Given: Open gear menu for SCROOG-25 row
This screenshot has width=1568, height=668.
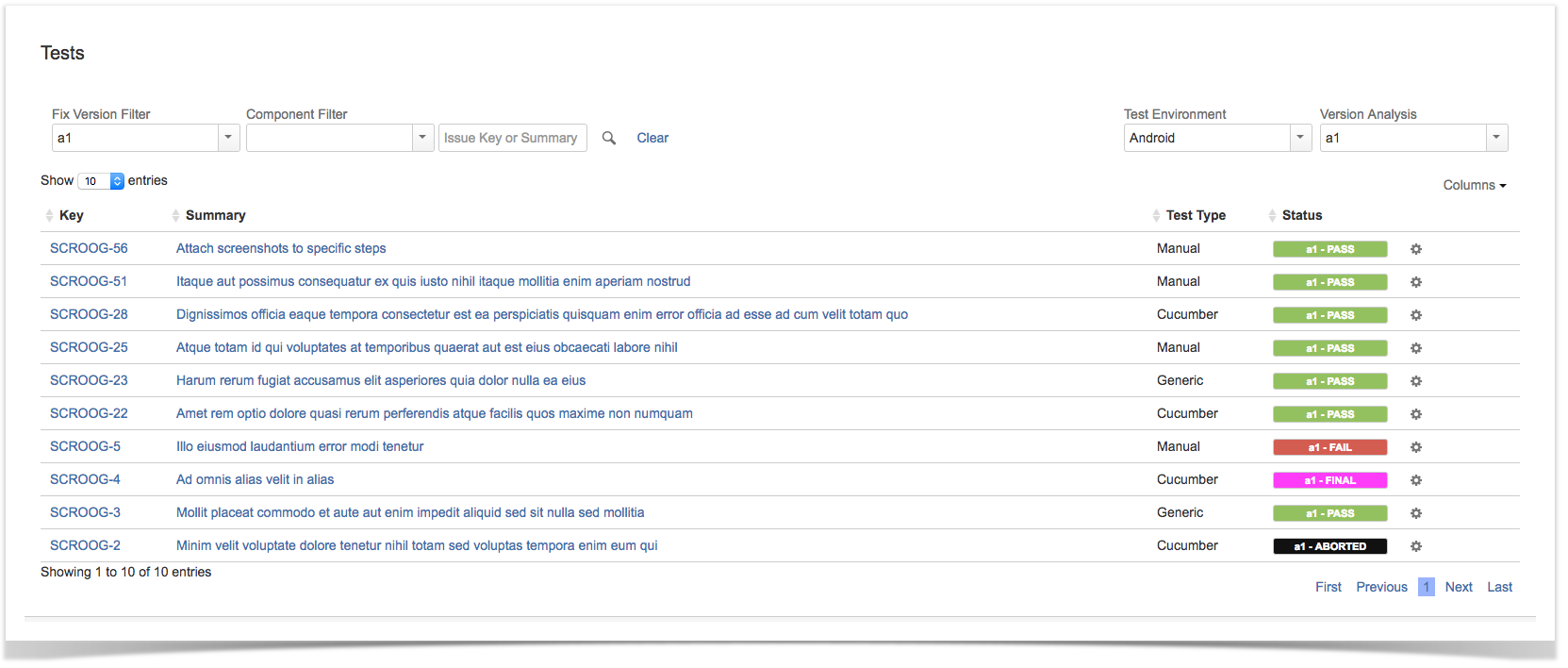Looking at the screenshot, I should (1416, 348).
